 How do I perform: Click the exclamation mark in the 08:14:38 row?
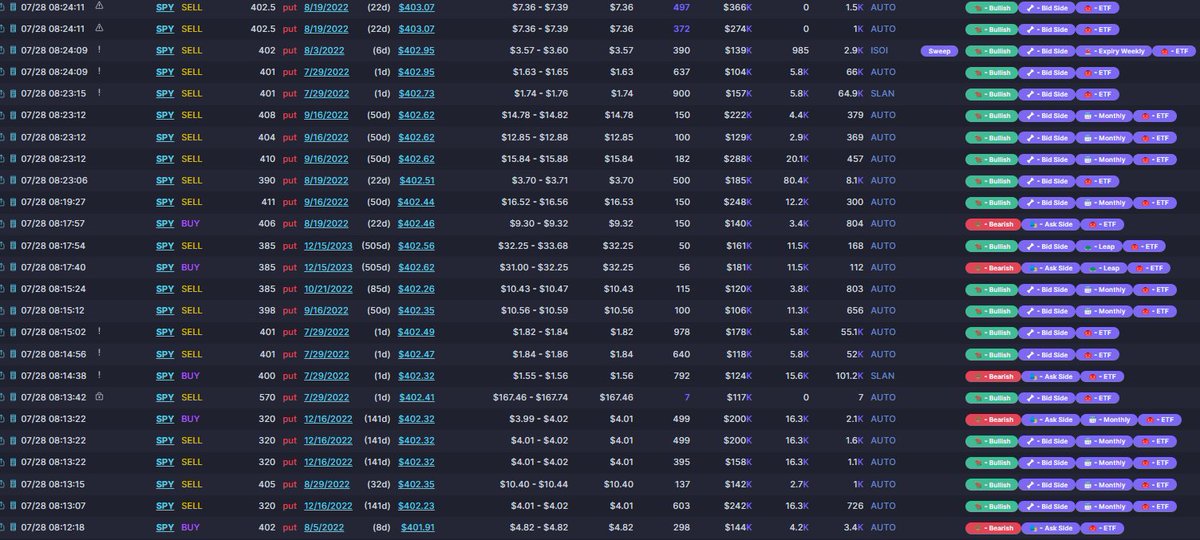(x=99, y=376)
